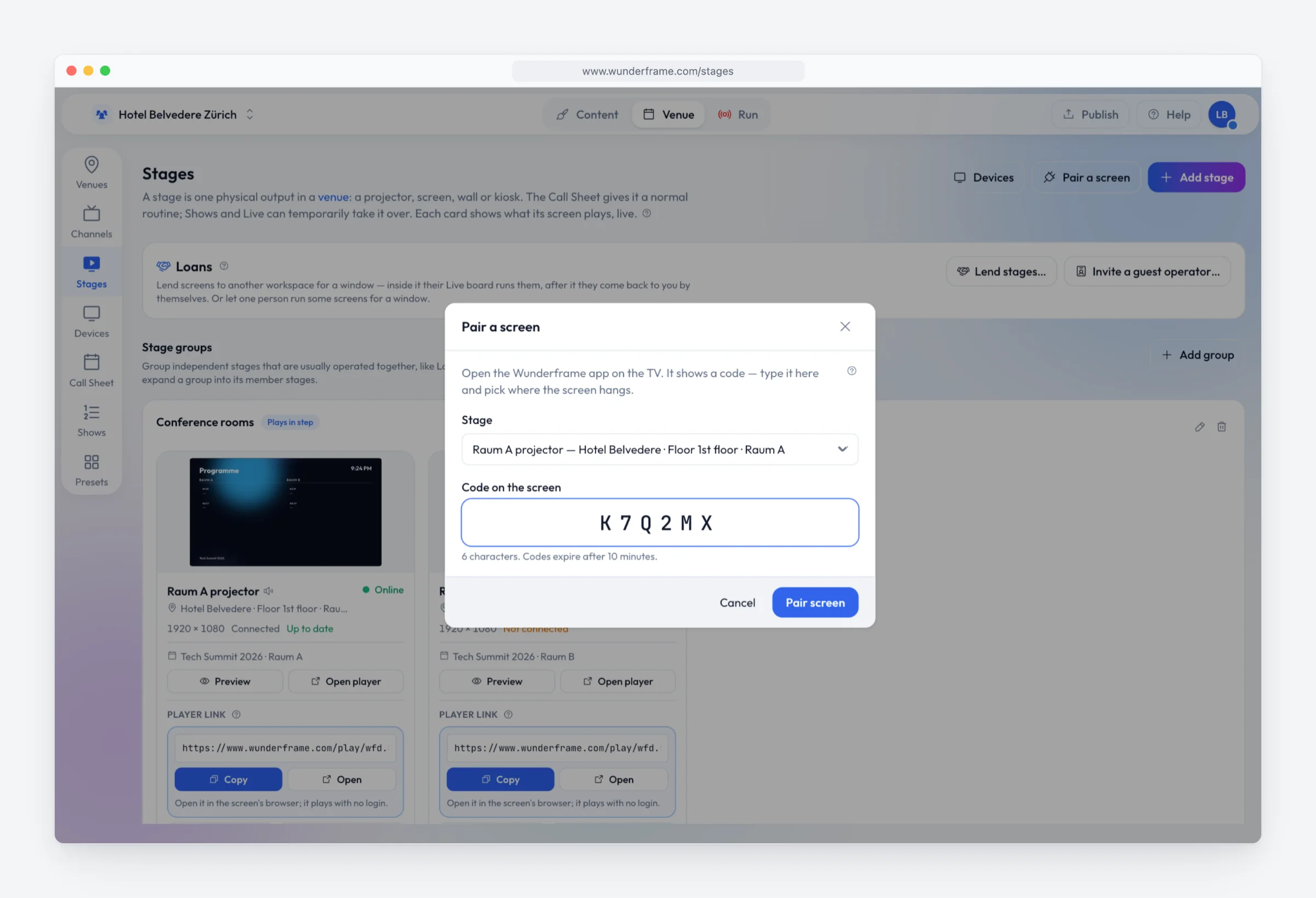Viewport: 1316px width, 898px height.
Task: Open the Venues sidebar section
Action: point(91,173)
